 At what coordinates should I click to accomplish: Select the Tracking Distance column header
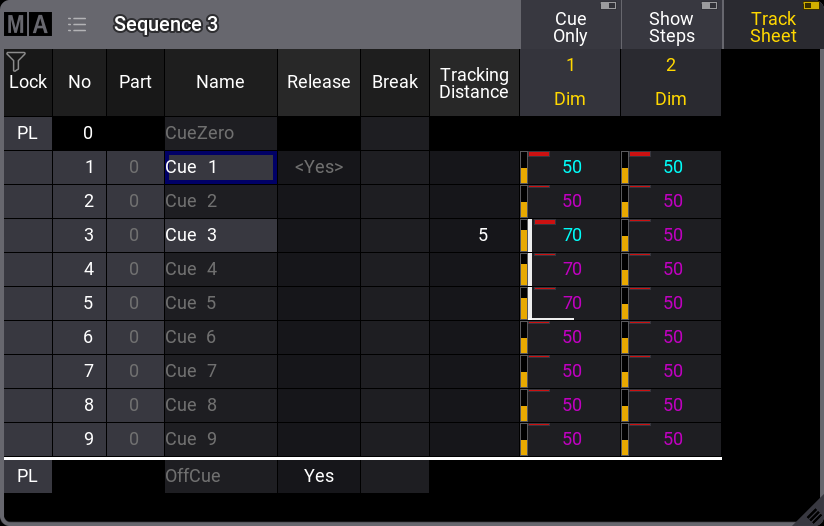click(474, 82)
